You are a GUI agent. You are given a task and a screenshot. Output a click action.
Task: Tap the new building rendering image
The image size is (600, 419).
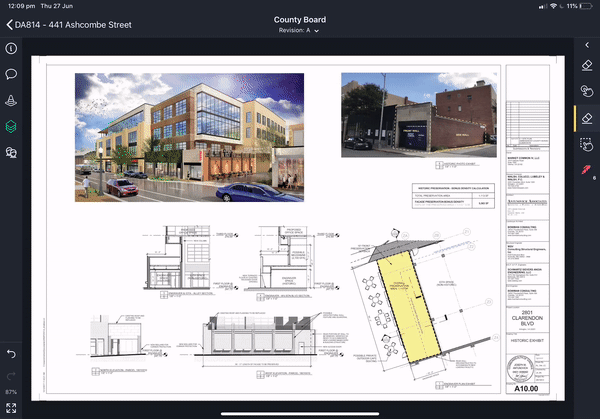[x=189, y=137]
